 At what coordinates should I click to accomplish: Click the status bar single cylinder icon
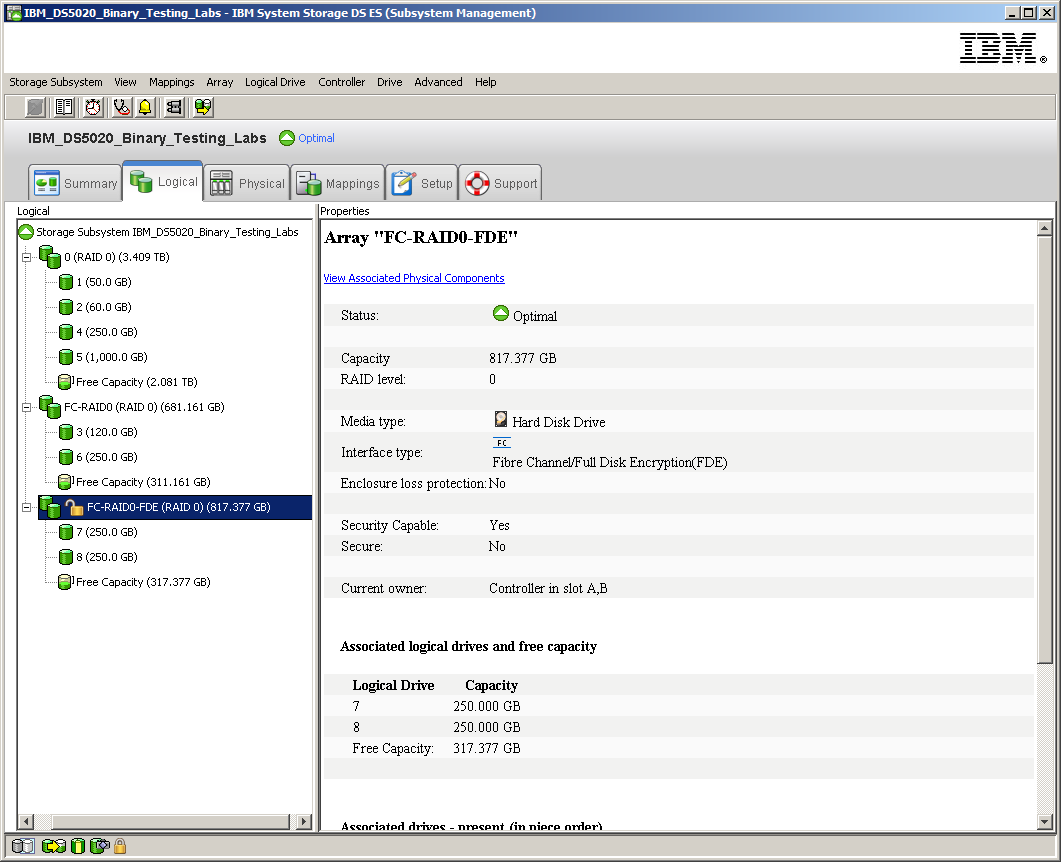78,846
